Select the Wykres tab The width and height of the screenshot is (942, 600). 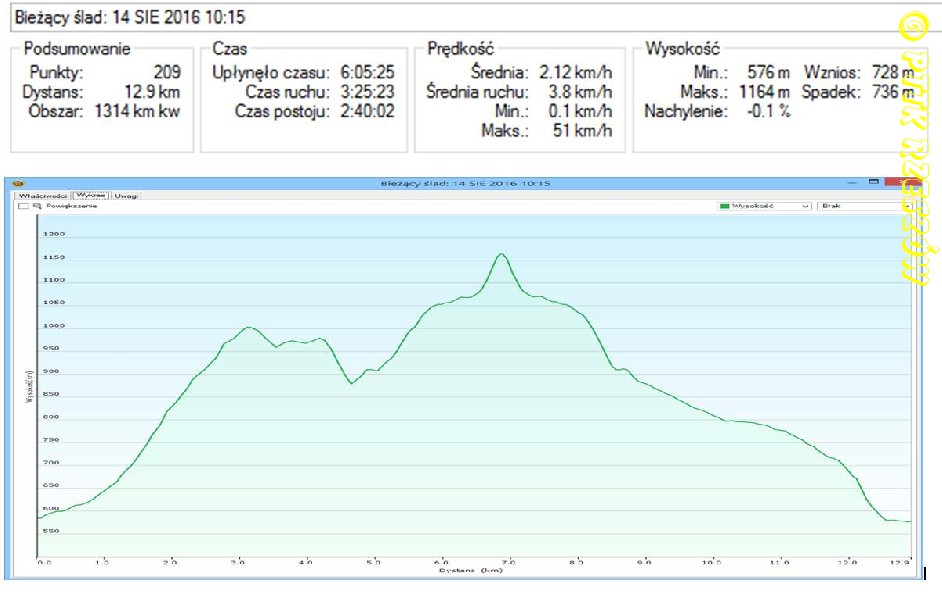pos(91,196)
